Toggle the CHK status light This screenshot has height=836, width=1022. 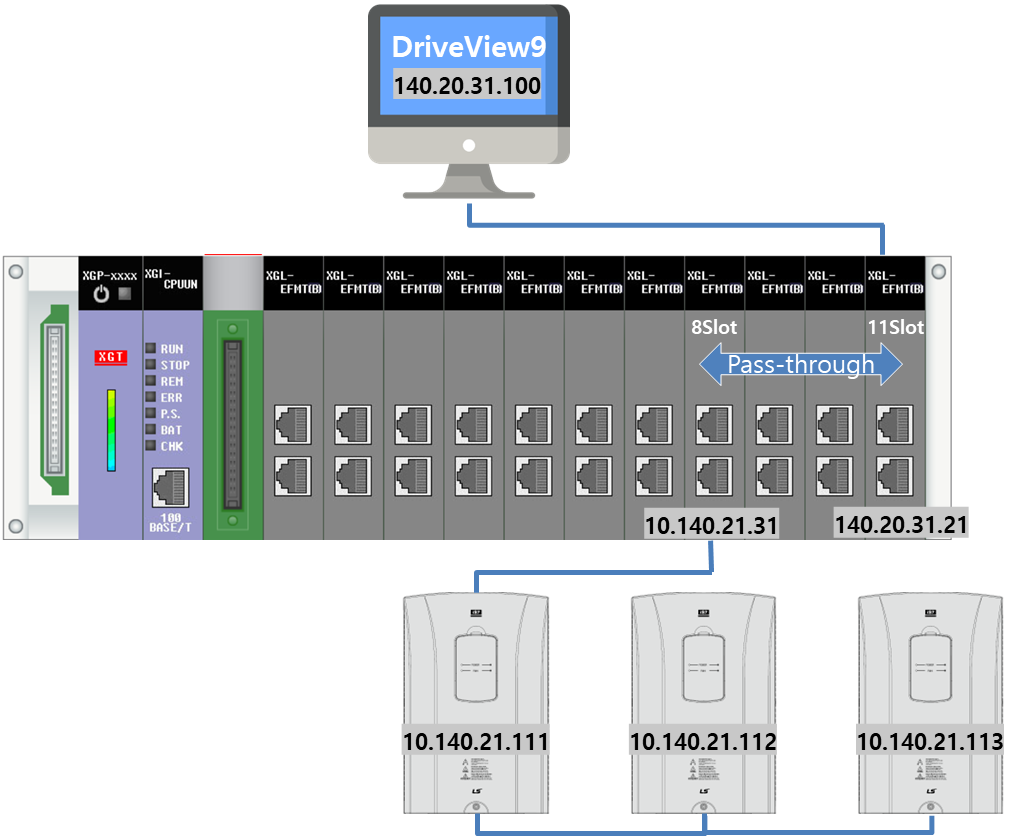click(x=150, y=445)
